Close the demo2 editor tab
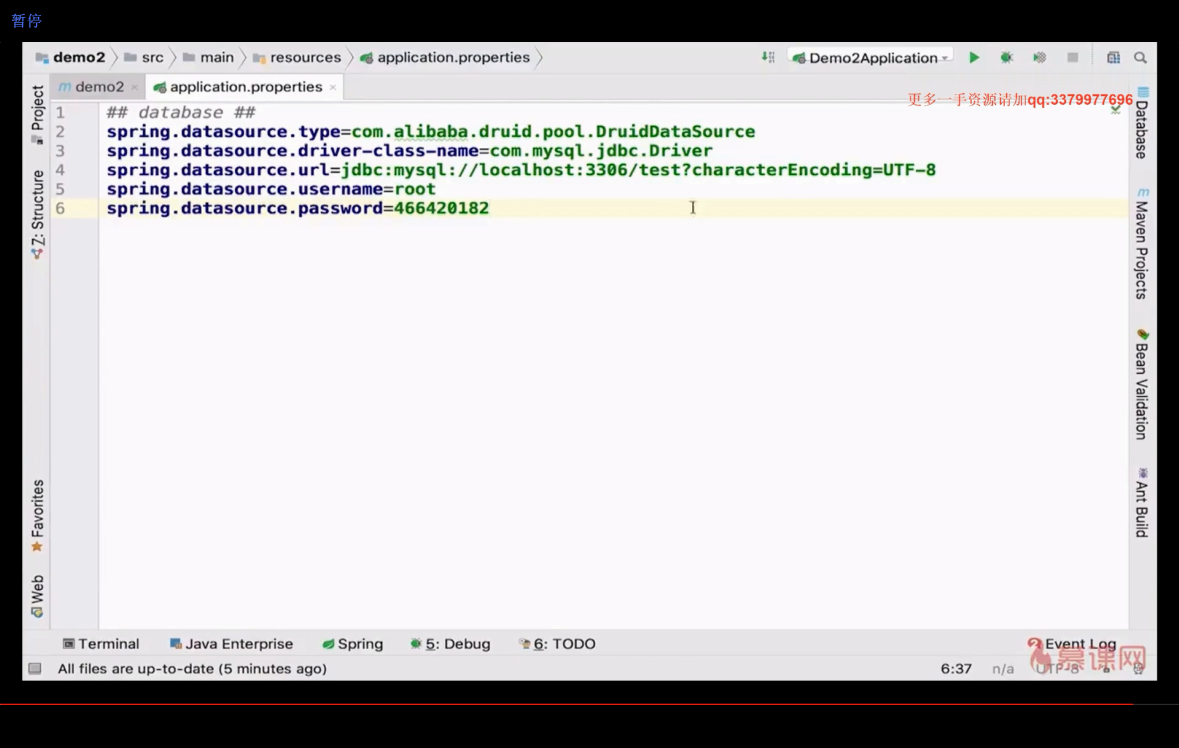This screenshot has width=1179, height=748. 134,88
